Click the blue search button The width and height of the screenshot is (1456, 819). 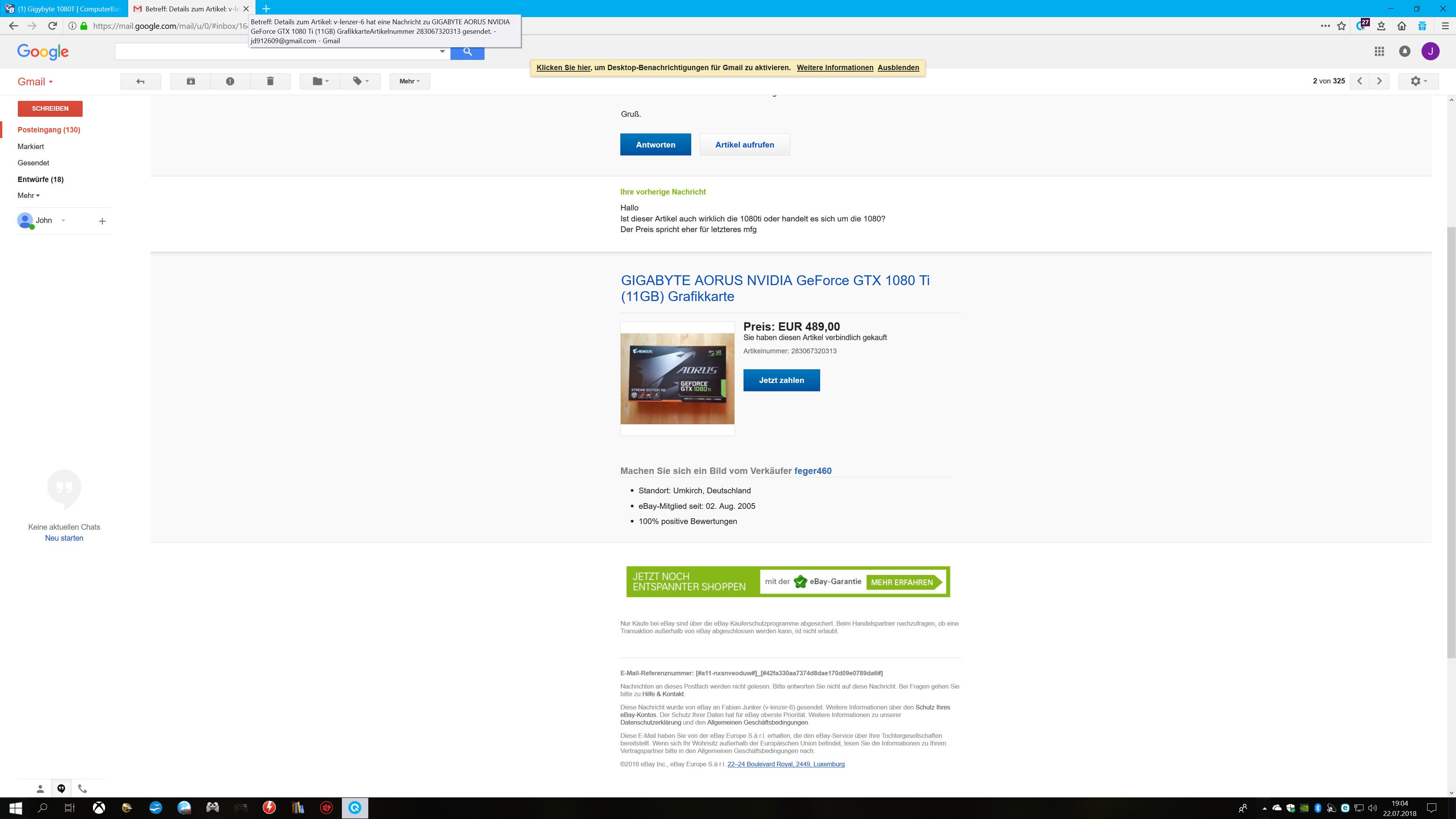(468, 52)
